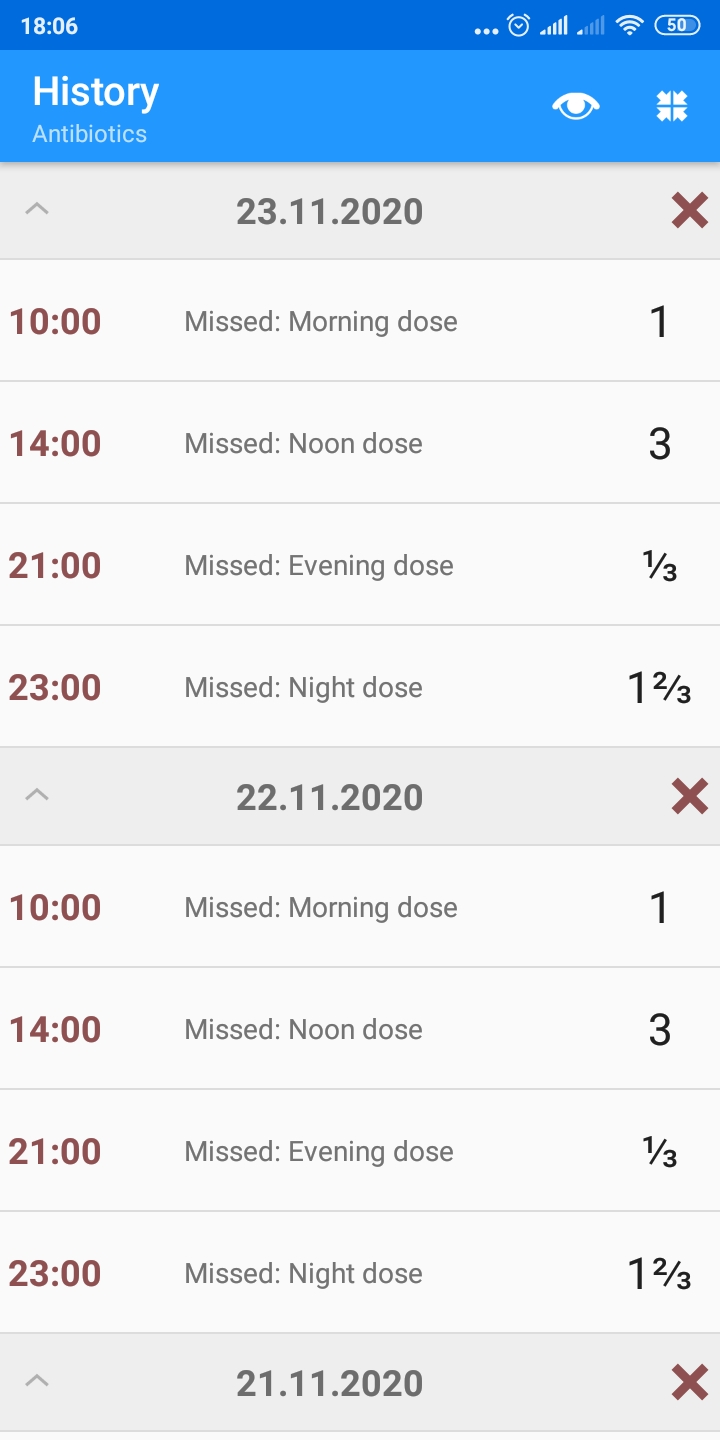
Task: Open 23.11.2020 missed Morning dose at 10:00
Action: coord(360,321)
